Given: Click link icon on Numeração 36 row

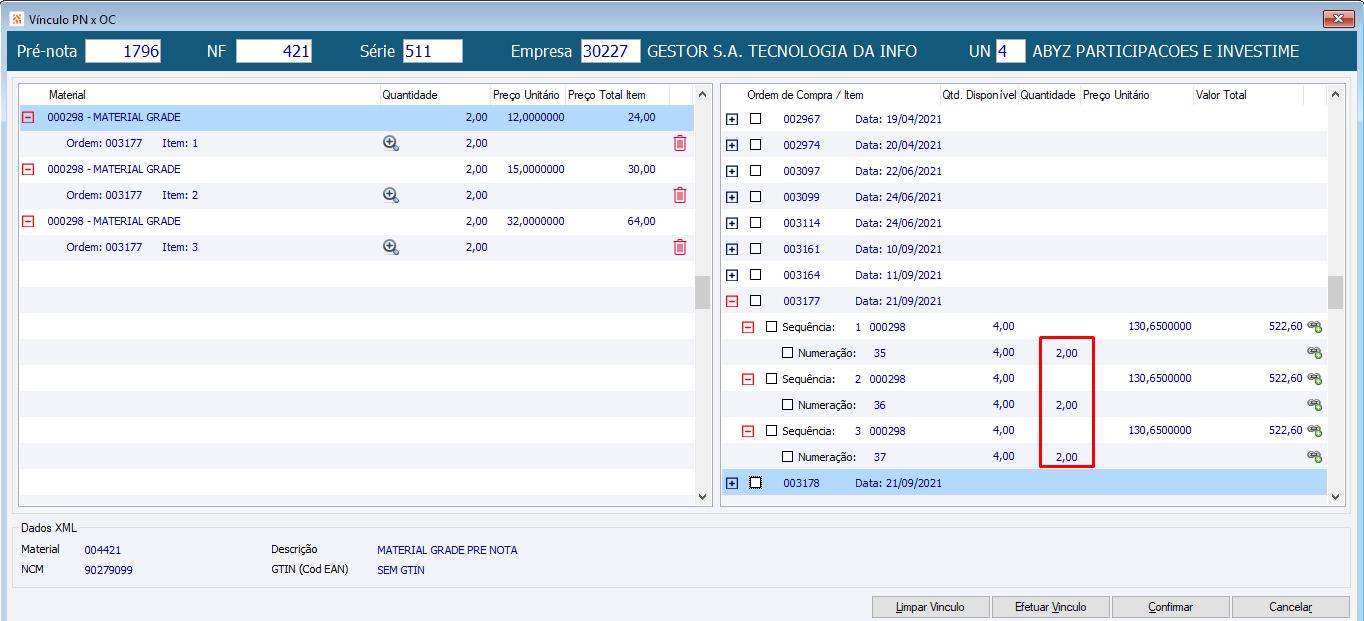Looking at the screenshot, I should coord(1314,404).
